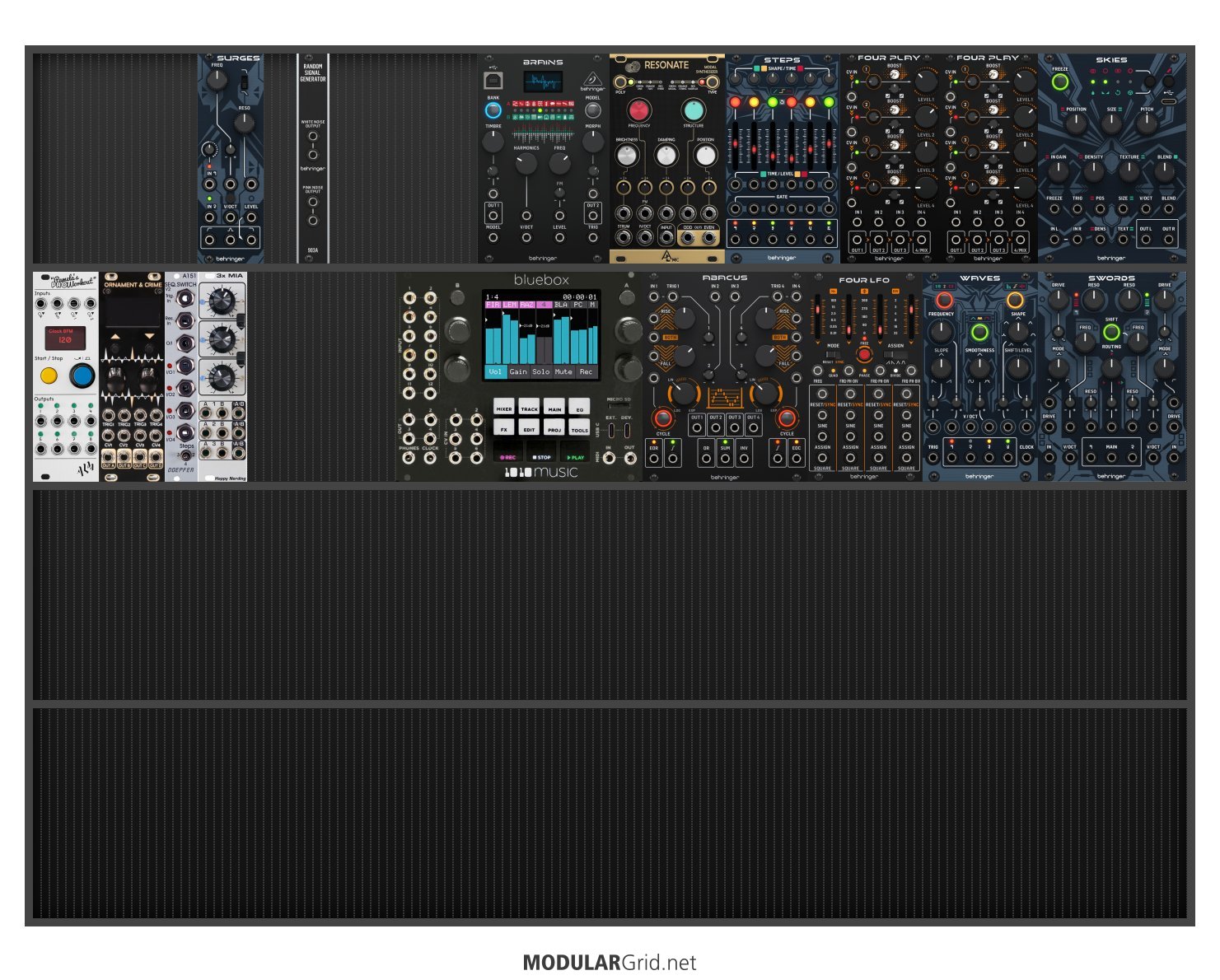The height and width of the screenshot is (980, 1220).
Task: Click the EQ button on bluebox
Action: 580,408
